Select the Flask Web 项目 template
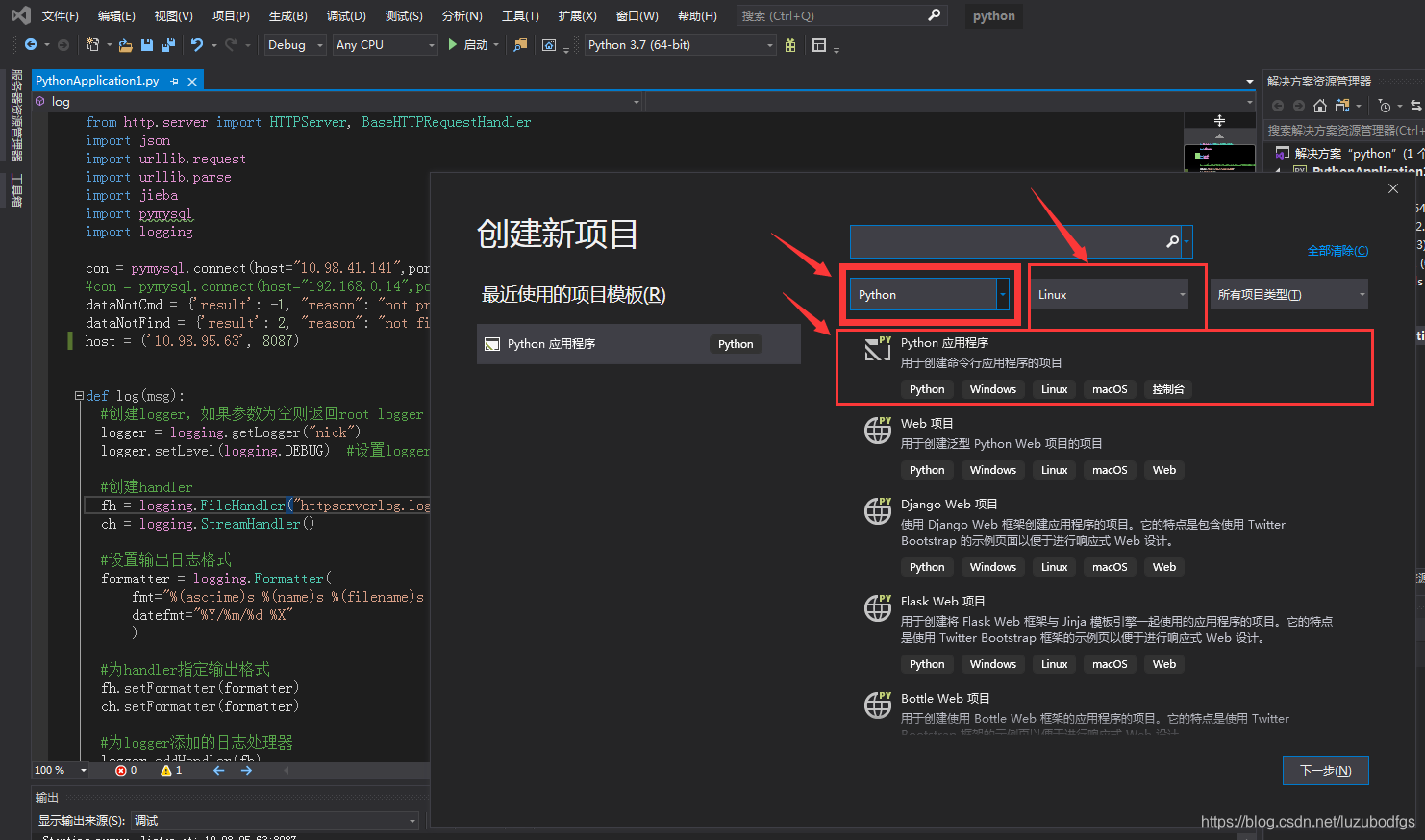Viewport: 1425px width, 840px height. [x=1104, y=632]
